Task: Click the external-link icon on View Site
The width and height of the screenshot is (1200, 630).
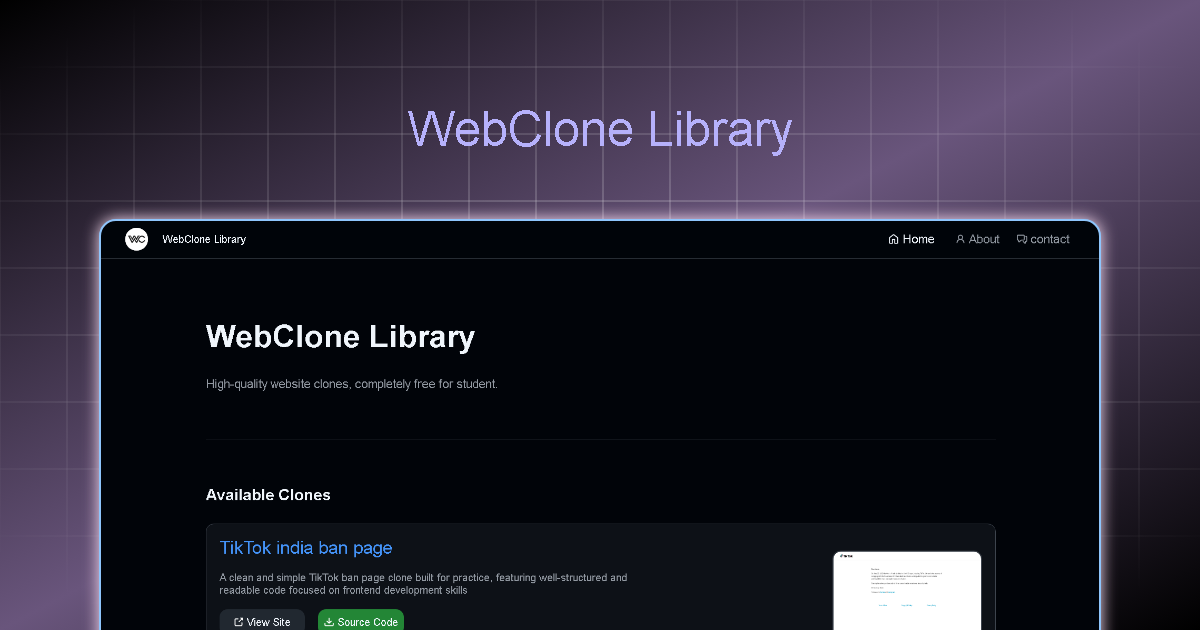Action: pyautogui.click(x=238, y=622)
